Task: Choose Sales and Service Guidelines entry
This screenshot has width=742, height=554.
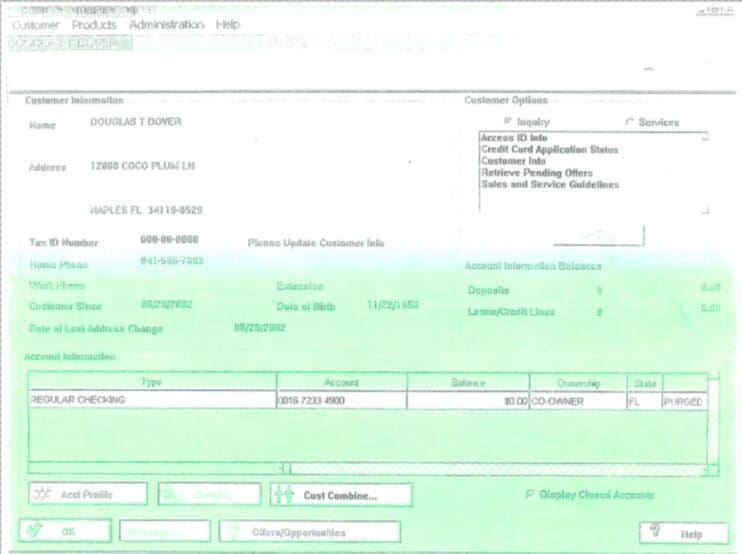Action: point(550,185)
